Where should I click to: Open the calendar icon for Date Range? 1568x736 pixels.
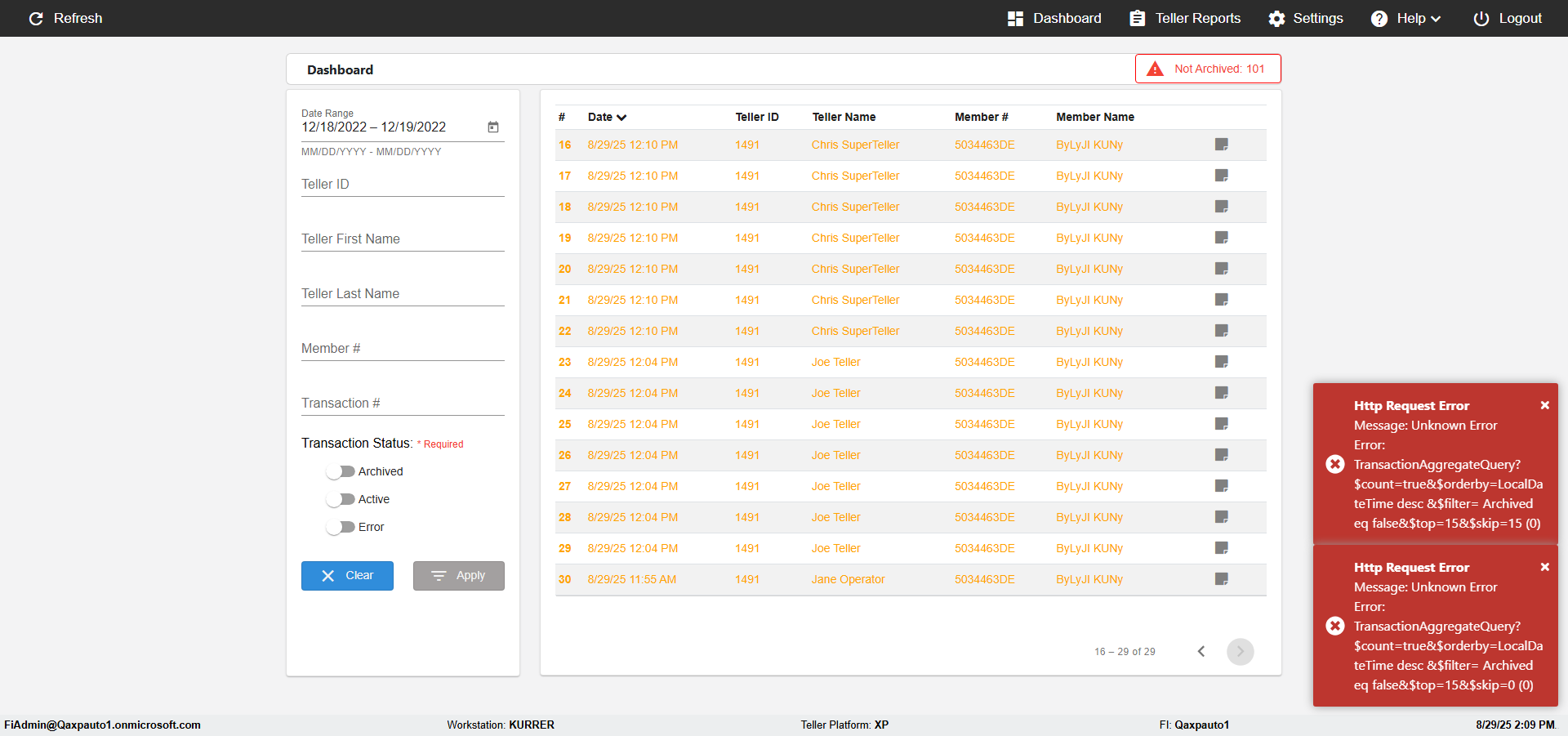493,127
